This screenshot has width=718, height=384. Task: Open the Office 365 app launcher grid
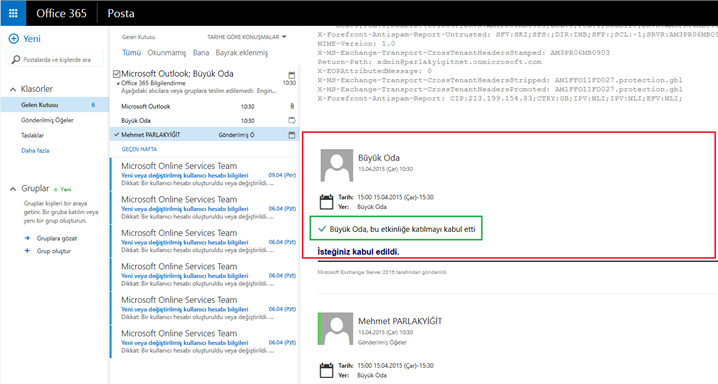(13, 13)
